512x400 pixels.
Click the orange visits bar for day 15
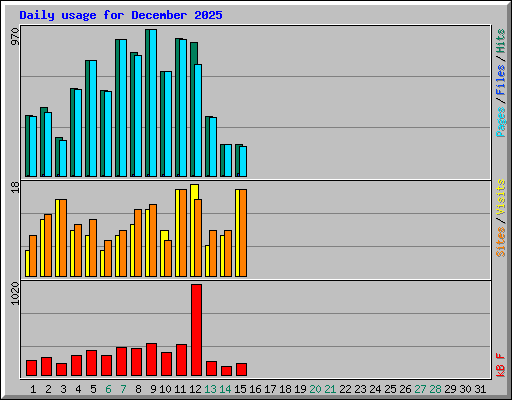pos(243,233)
